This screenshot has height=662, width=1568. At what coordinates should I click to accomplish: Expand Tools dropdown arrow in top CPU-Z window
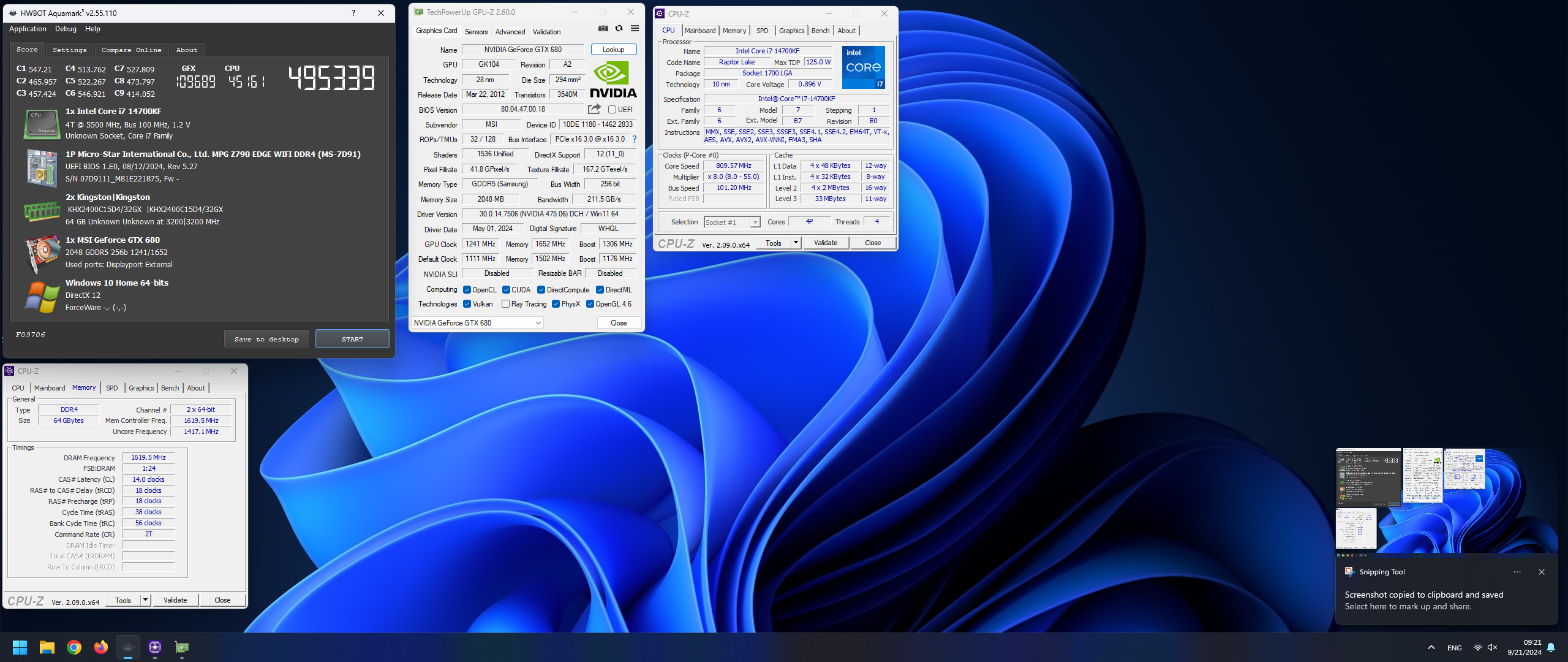click(796, 243)
